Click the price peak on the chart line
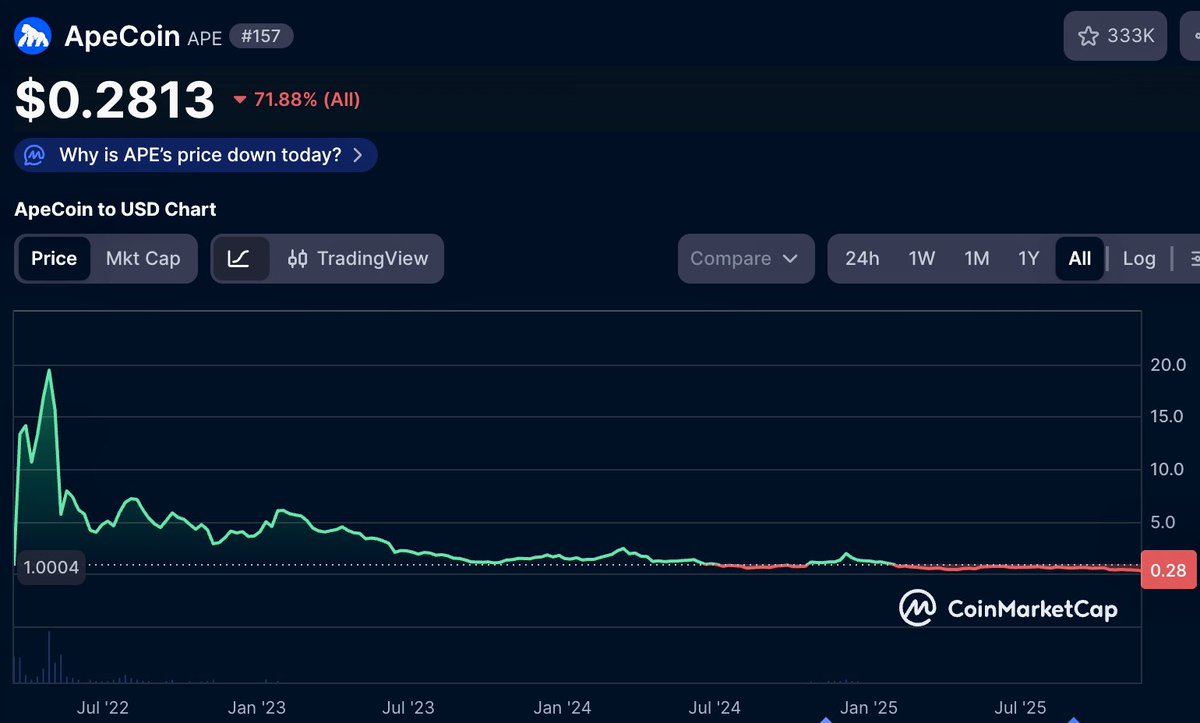The height and width of the screenshot is (723, 1200). (x=49, y=371)
